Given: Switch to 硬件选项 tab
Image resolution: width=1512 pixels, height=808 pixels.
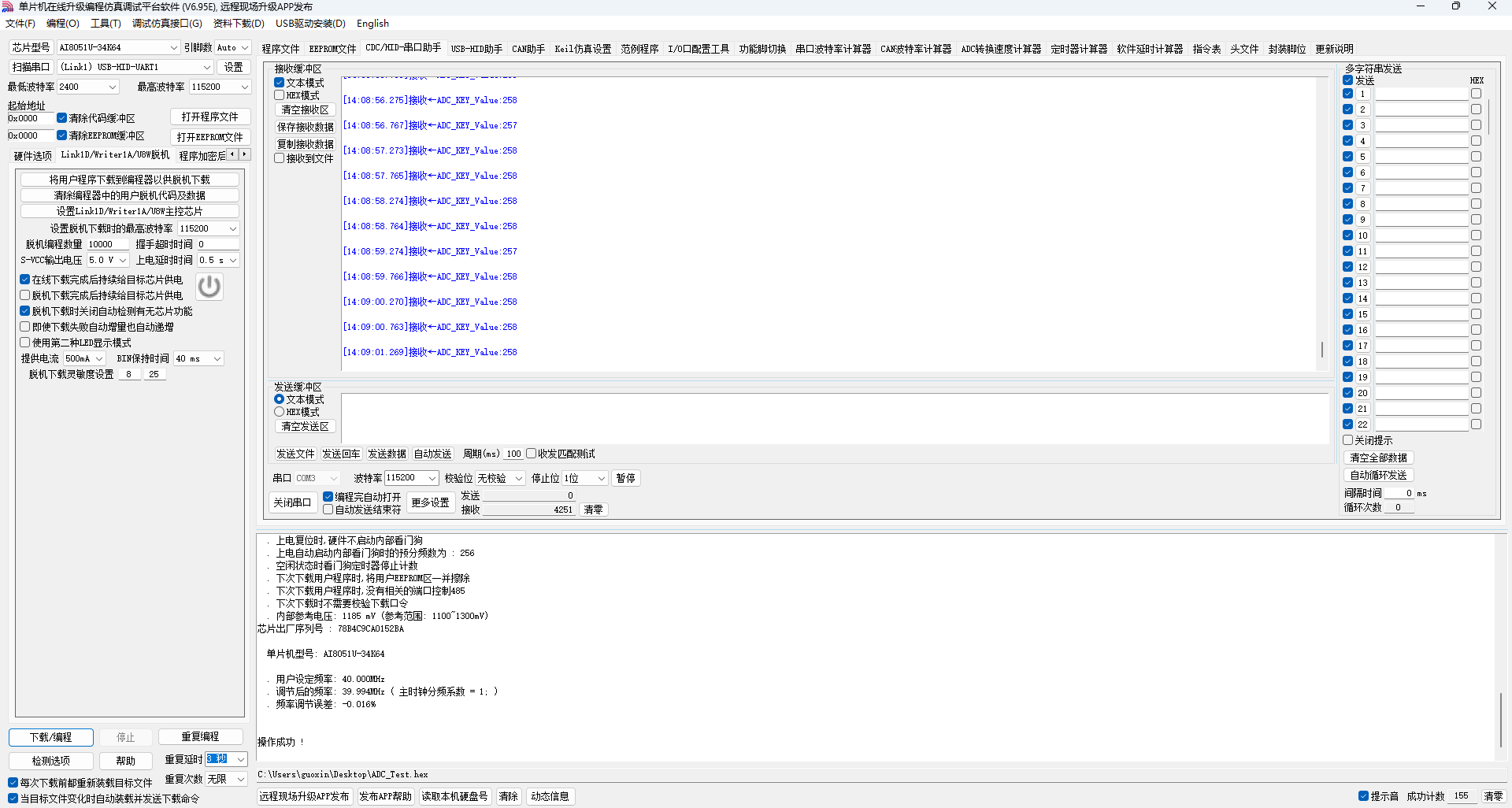Looking at the screenshot, I should 33,155.
